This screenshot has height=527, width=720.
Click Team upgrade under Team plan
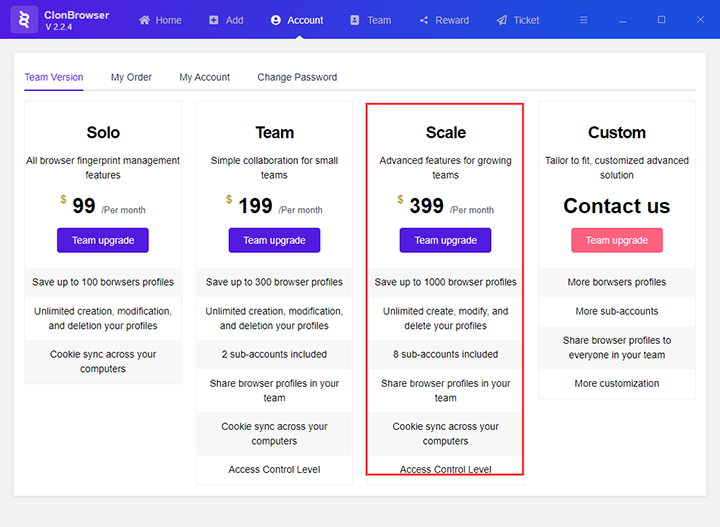274,240
